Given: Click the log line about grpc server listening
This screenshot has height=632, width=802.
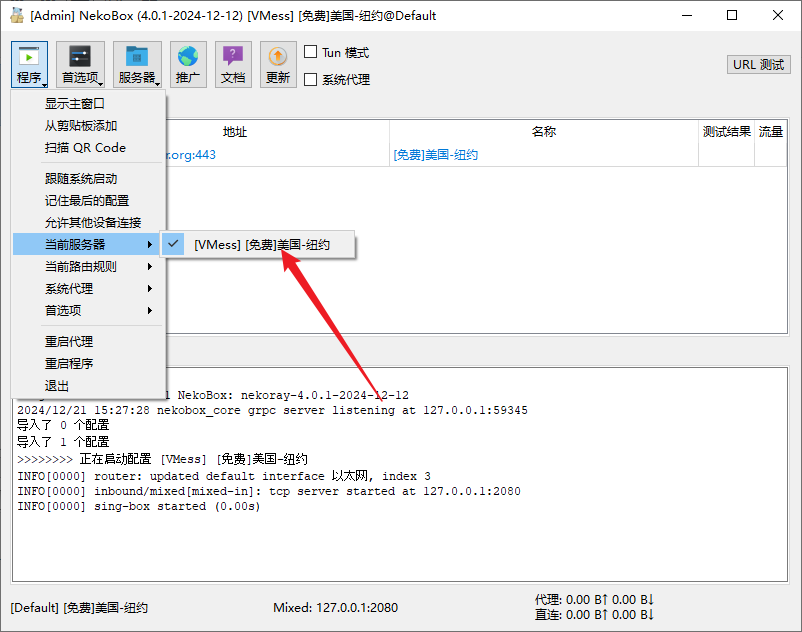Looking at the screenshot, I should click(x=272, y=410).
